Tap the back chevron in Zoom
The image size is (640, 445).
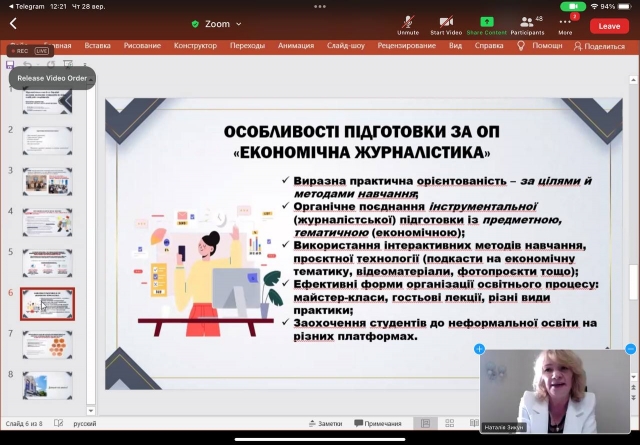tap(13, 24)
